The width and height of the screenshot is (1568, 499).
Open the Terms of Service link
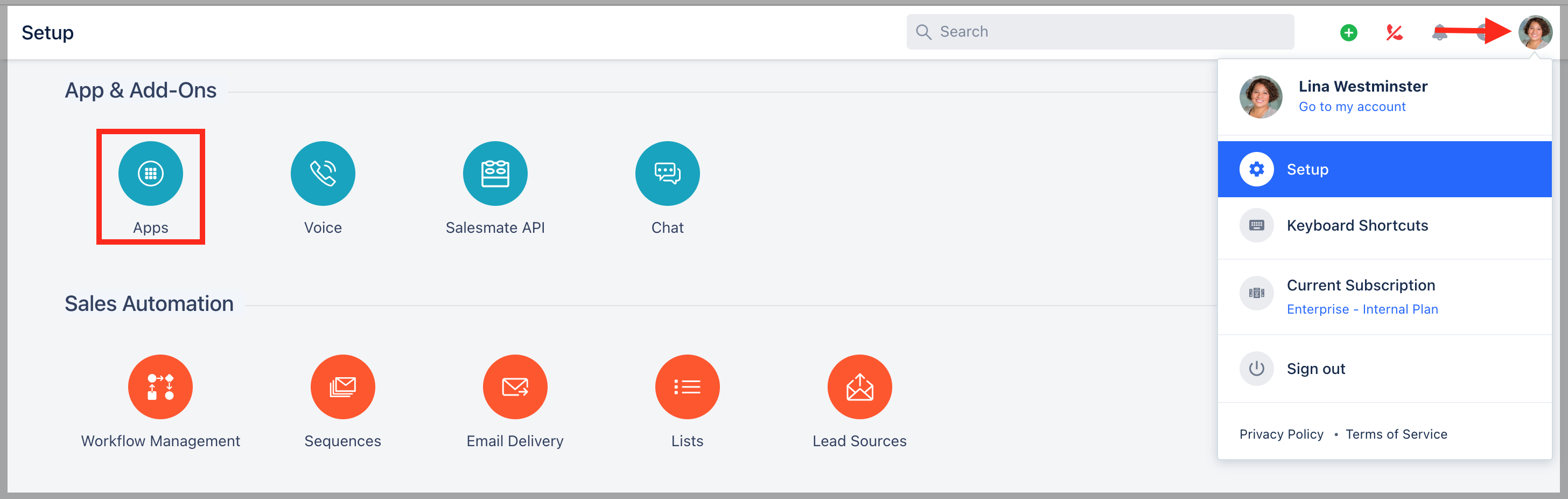(1396, 434)
